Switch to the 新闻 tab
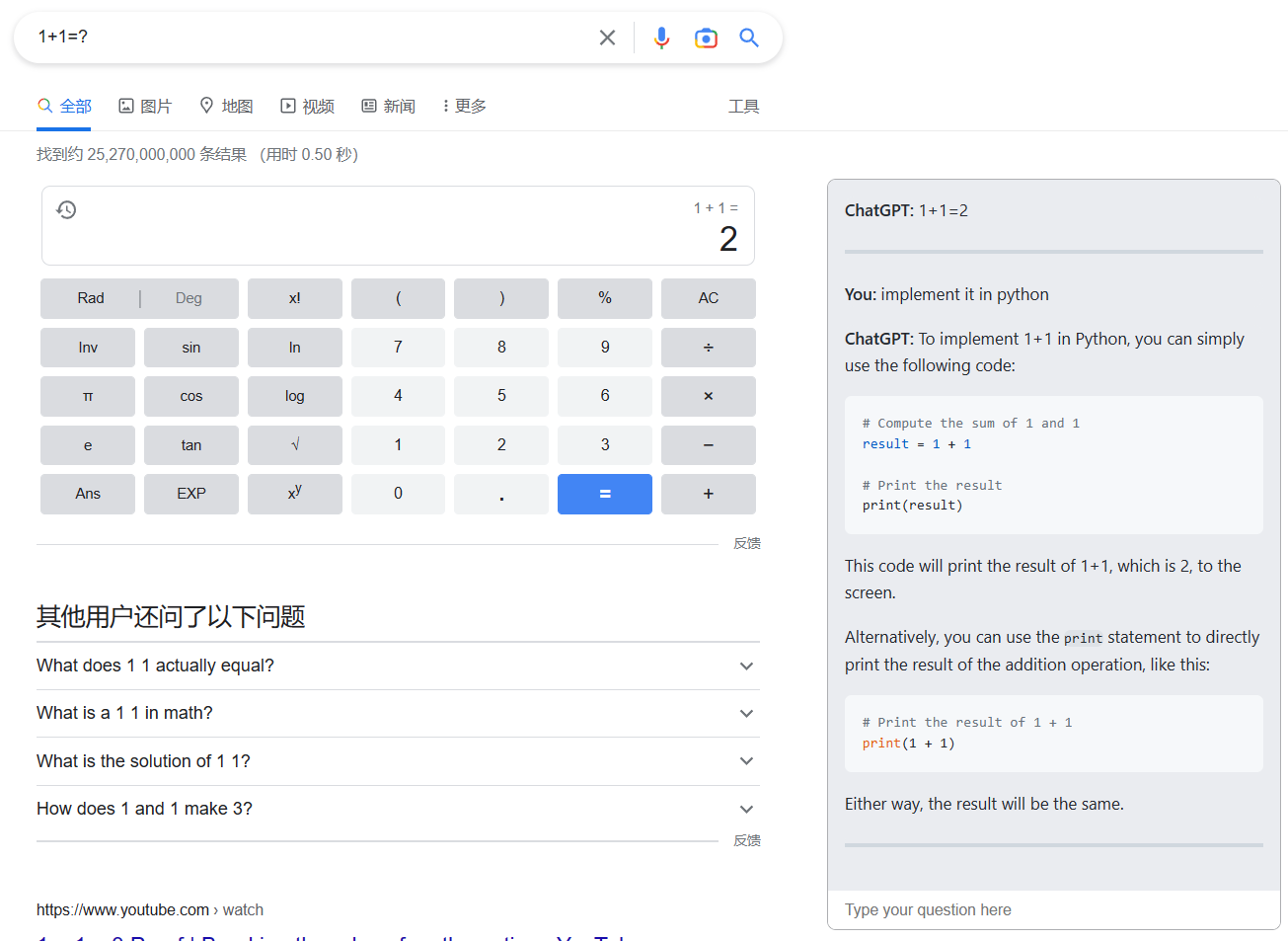The height and width of the screenshot is (941, 1288). click(388, 106)
